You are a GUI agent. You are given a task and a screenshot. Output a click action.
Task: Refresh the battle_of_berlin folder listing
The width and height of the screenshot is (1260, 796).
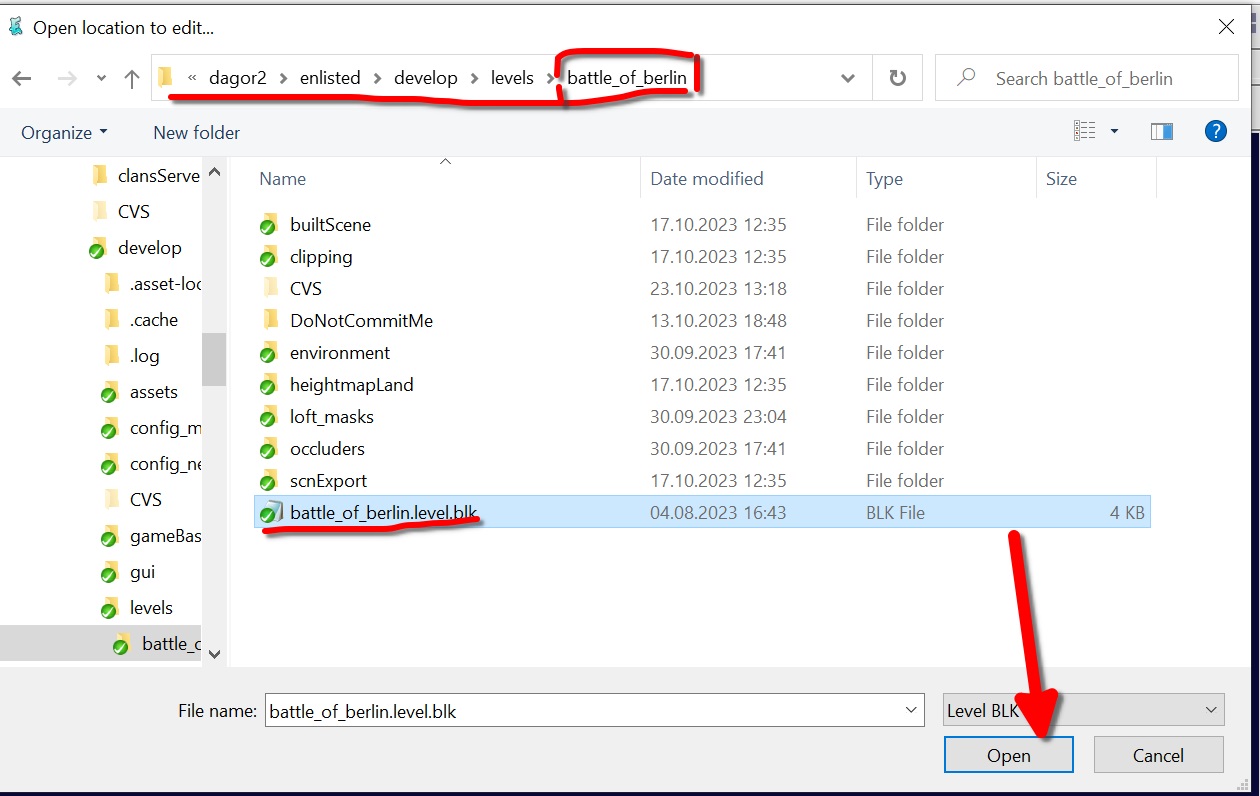pos(897,78)
